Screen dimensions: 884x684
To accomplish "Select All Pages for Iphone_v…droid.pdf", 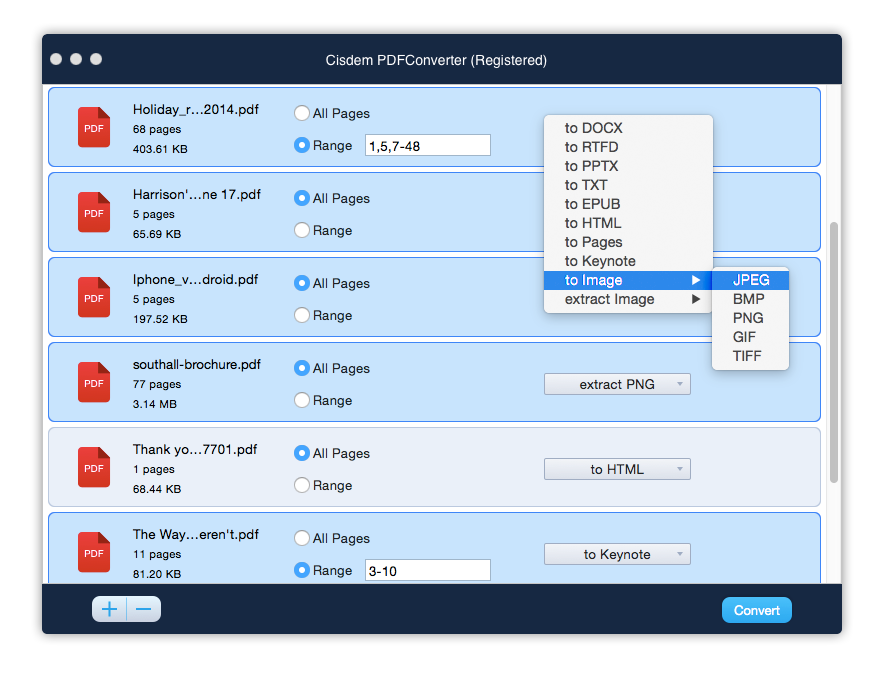I will [302, 284].
